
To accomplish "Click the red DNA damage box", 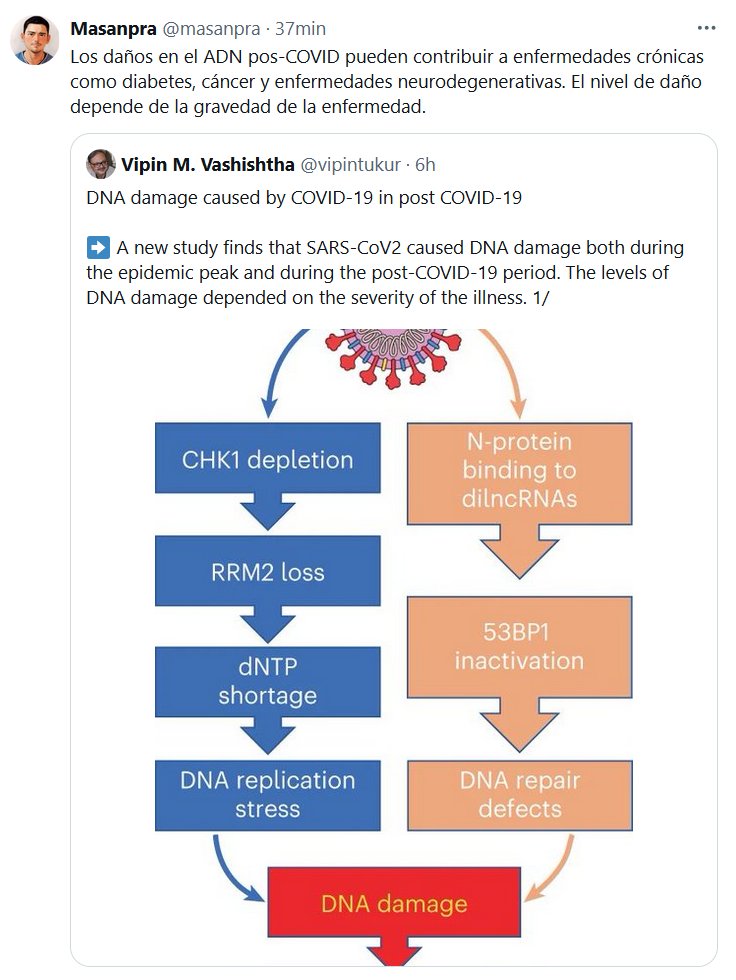I will (x=393, y=904).
